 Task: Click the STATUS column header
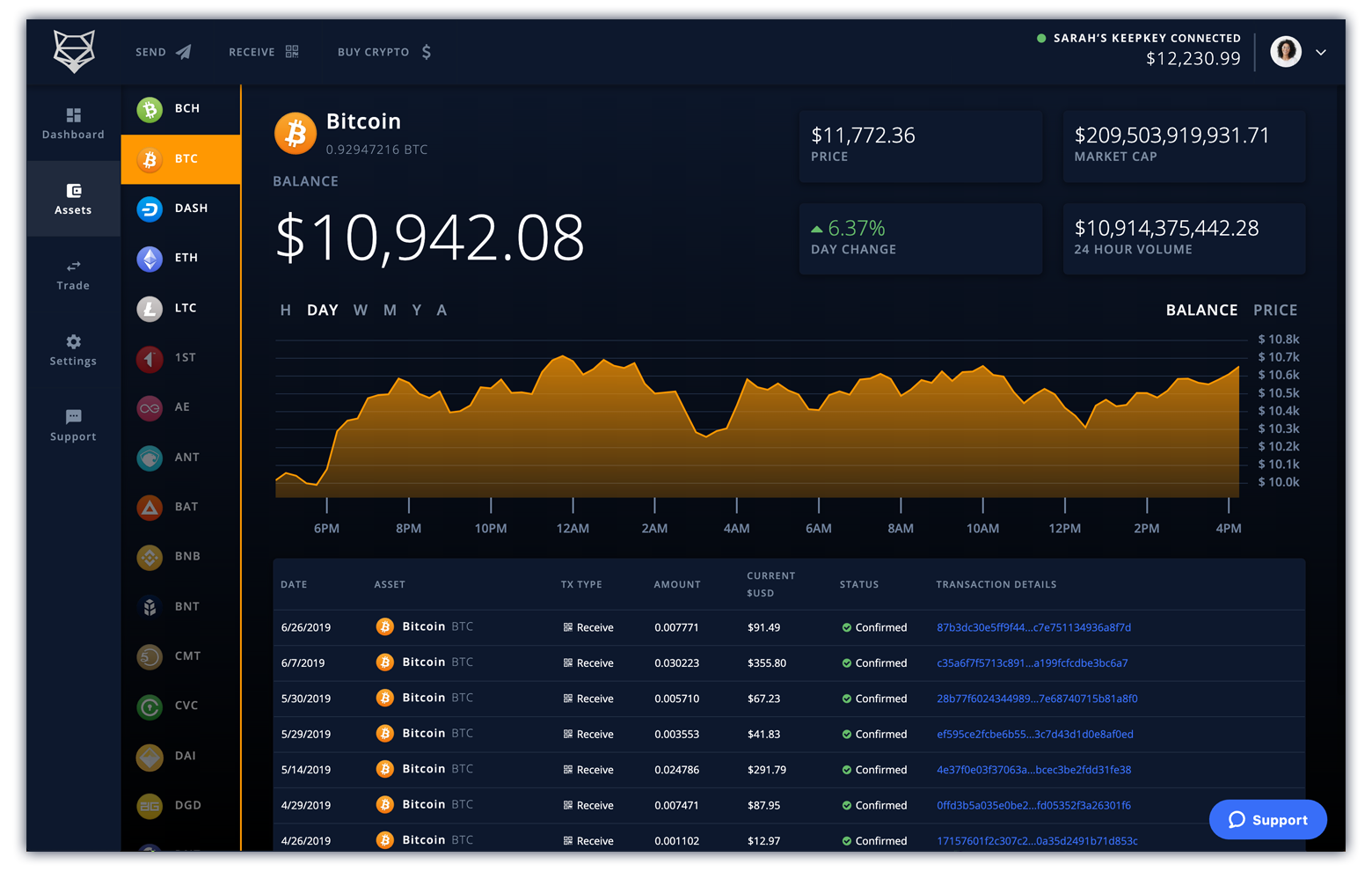click(859, 585)
